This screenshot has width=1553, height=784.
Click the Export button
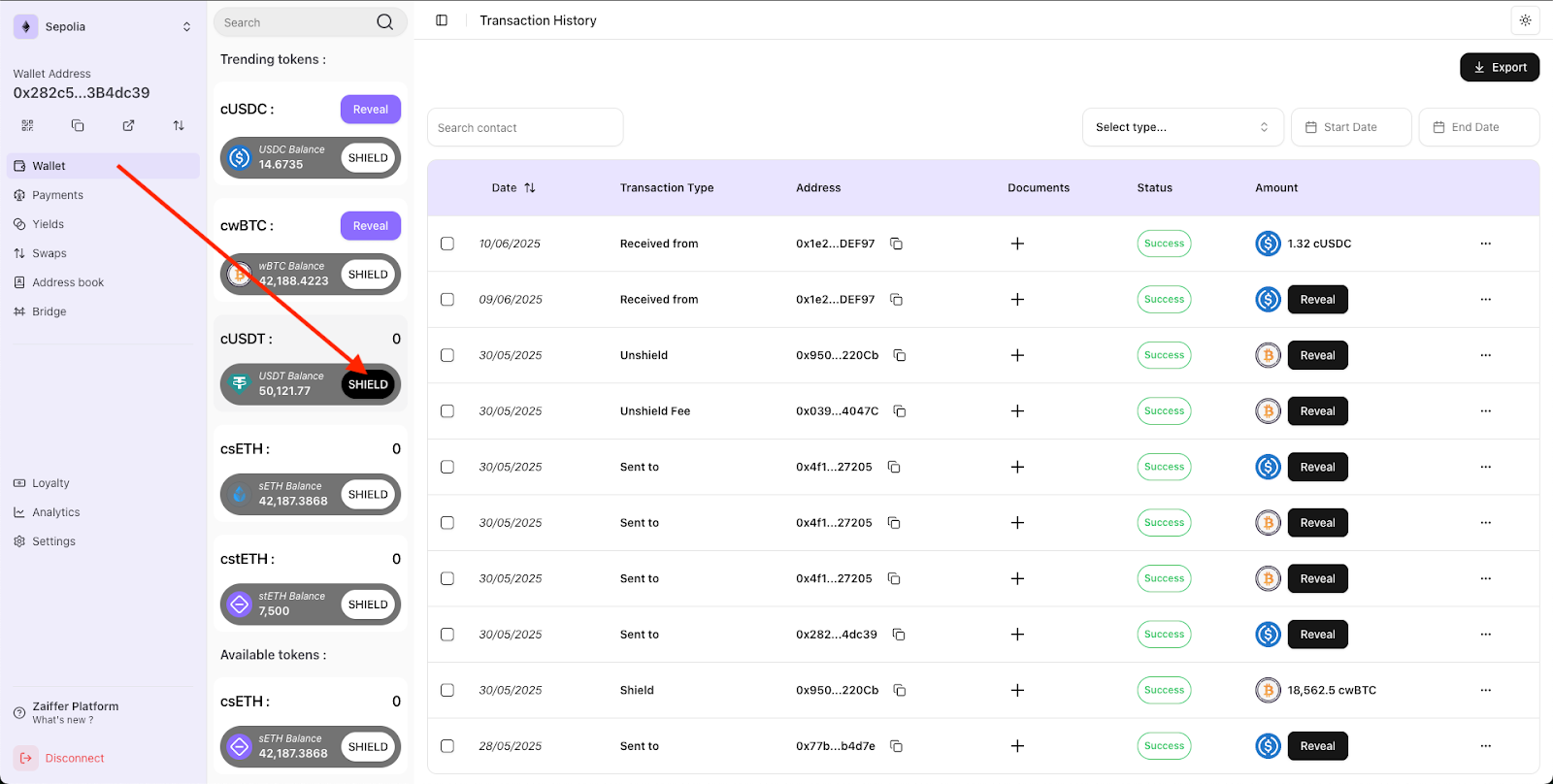coord(1500,67)
